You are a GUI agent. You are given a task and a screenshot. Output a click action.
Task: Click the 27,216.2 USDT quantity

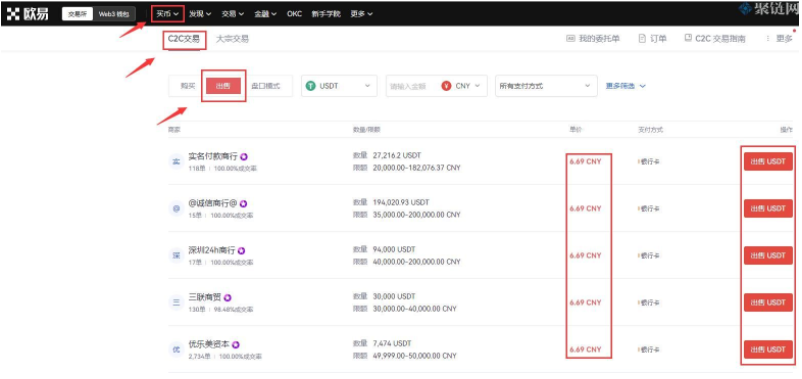pyautogui.click(x=397, y=155)
